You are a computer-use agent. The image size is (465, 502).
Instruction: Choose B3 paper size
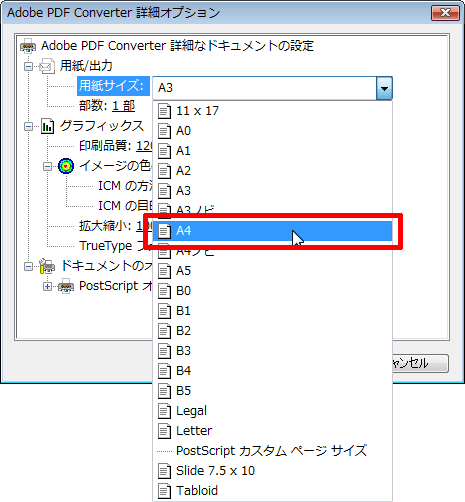[x=272, y=351]
